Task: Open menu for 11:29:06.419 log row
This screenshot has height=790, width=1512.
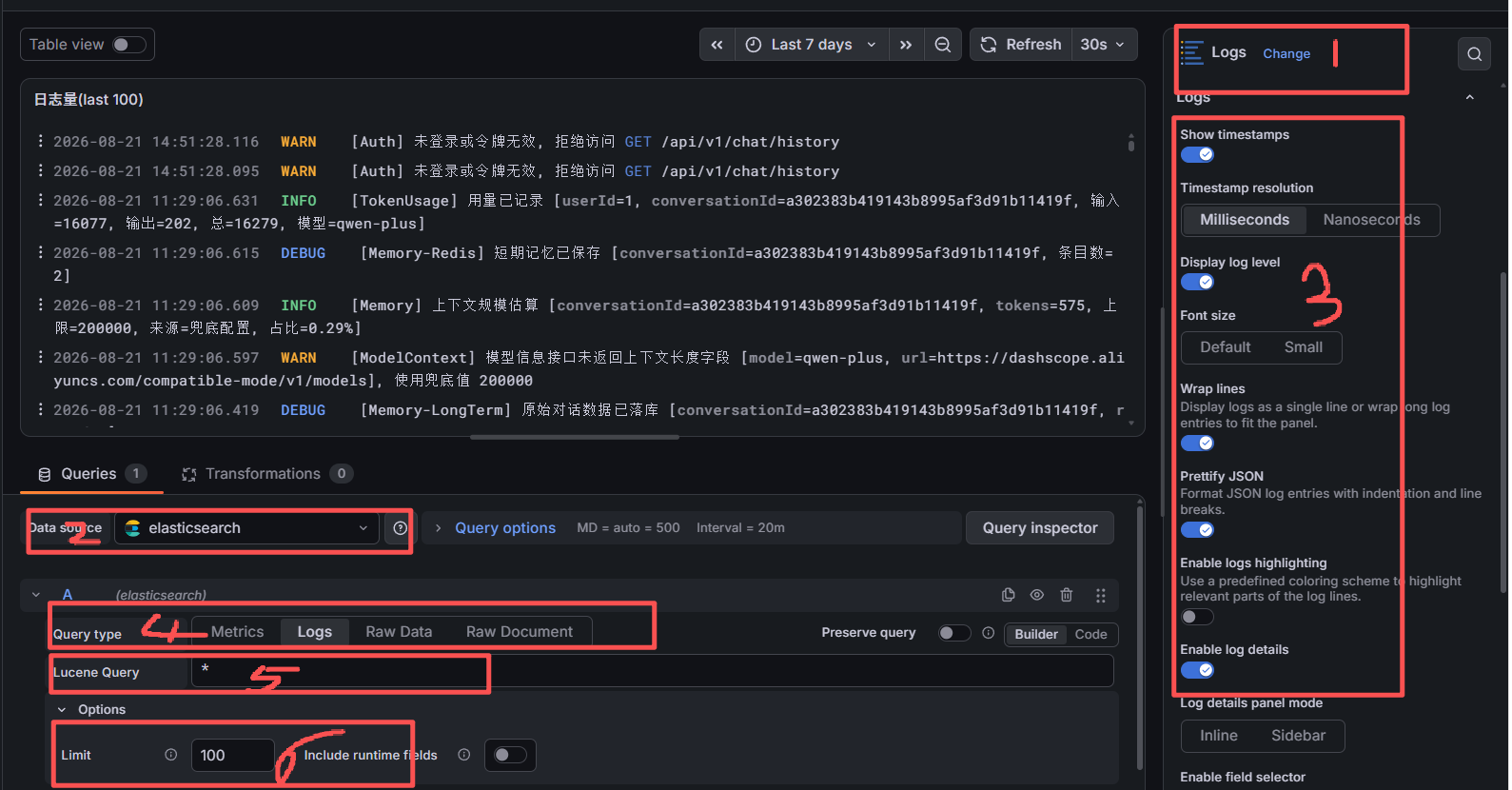Action: point(40,409)
